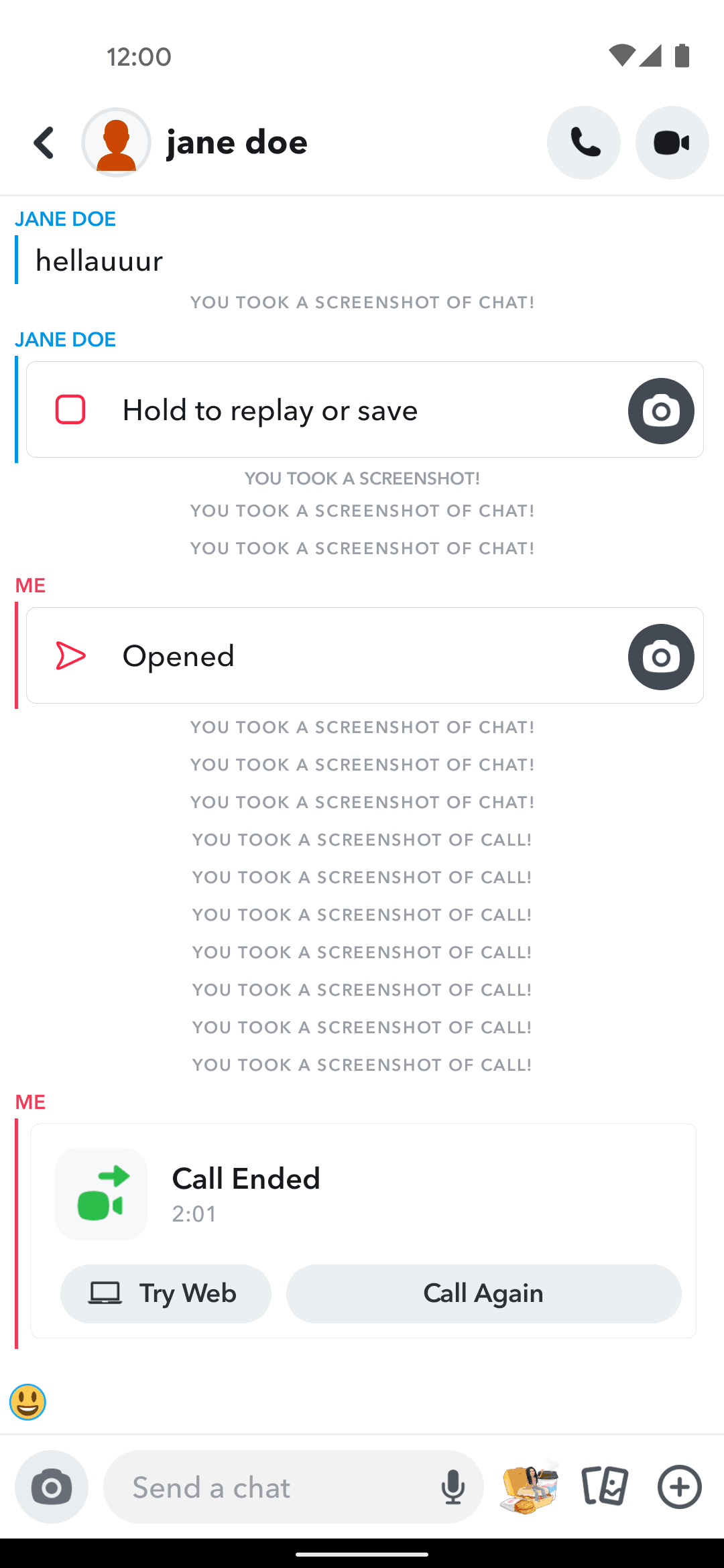Start a video call with jane doe
The image size is (724, 1568).
[672, 143]
